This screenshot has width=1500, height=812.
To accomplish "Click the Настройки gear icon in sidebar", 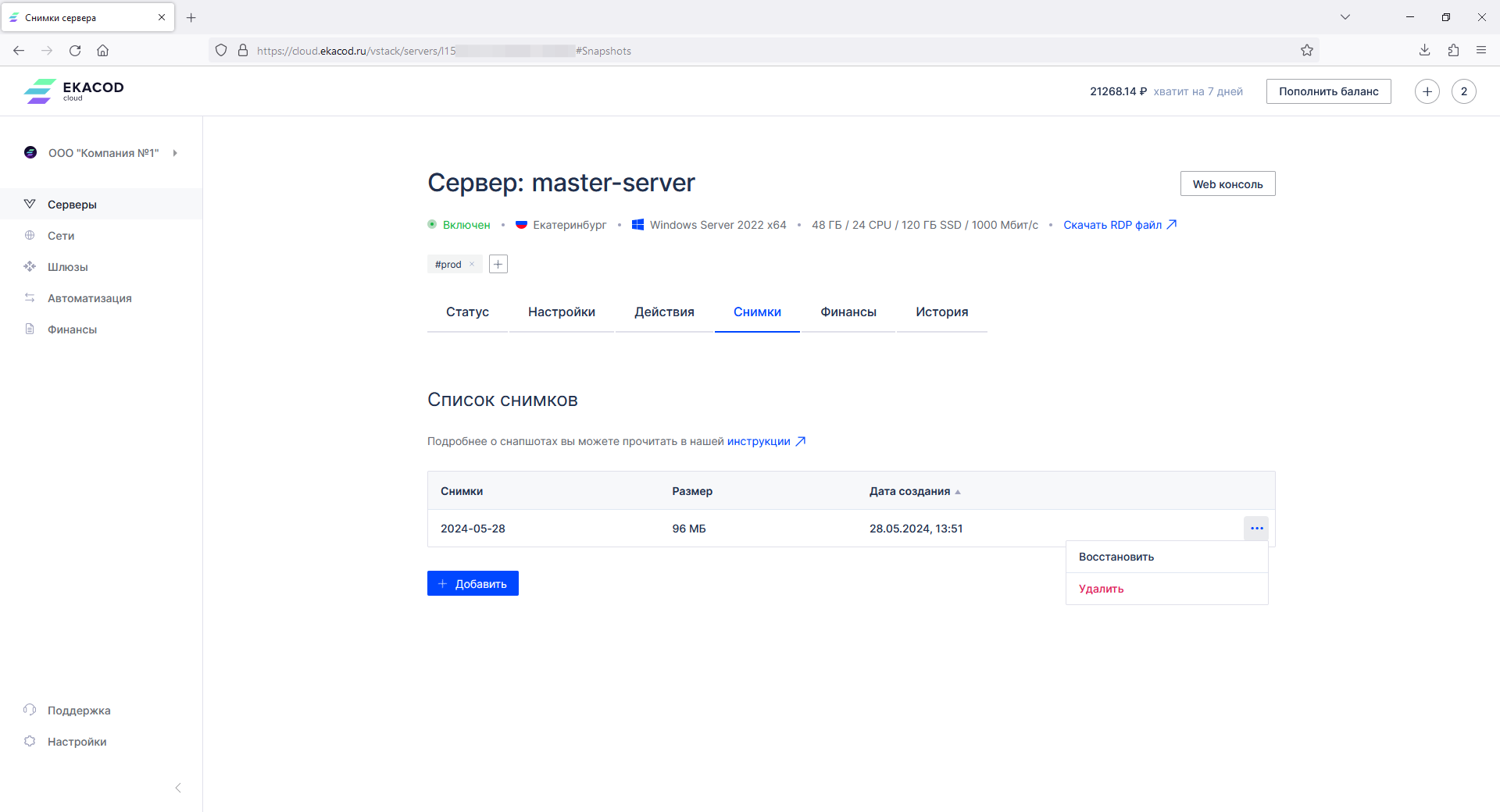I will (30, 741).
